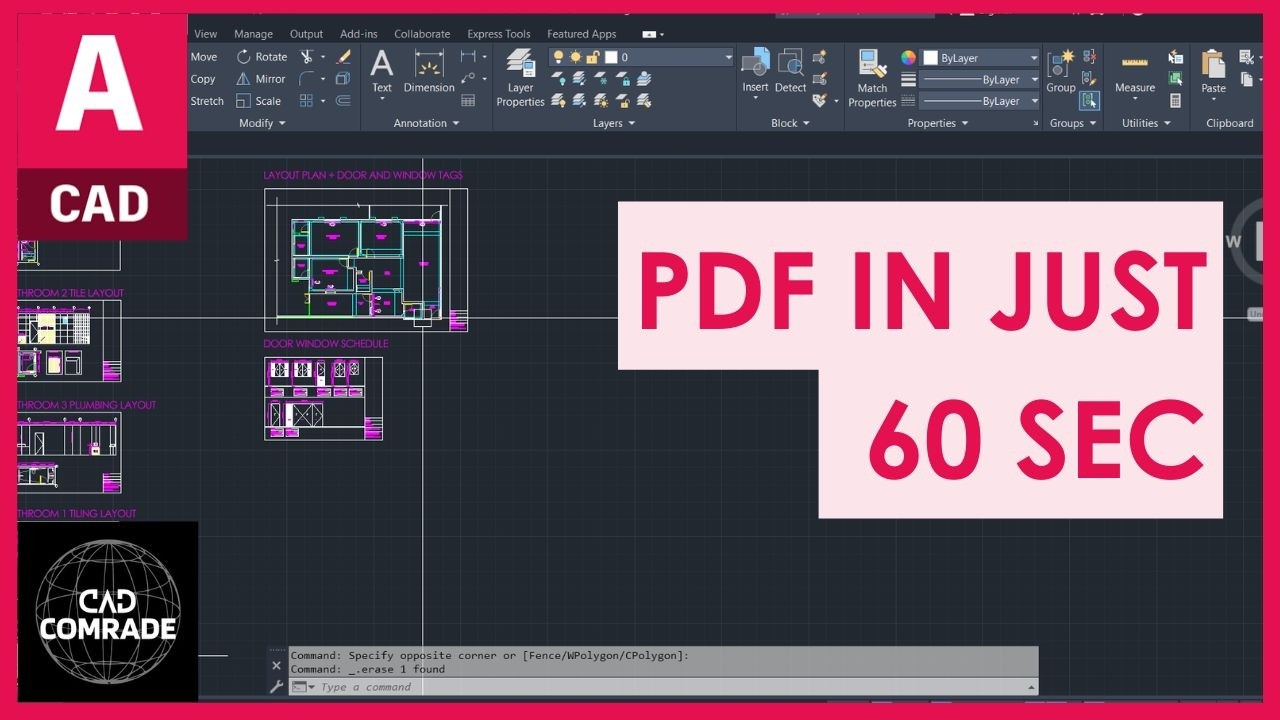The height and width of the screenshot is (720, 1280).
Task: Click the Move button
Action: [204, 57]
